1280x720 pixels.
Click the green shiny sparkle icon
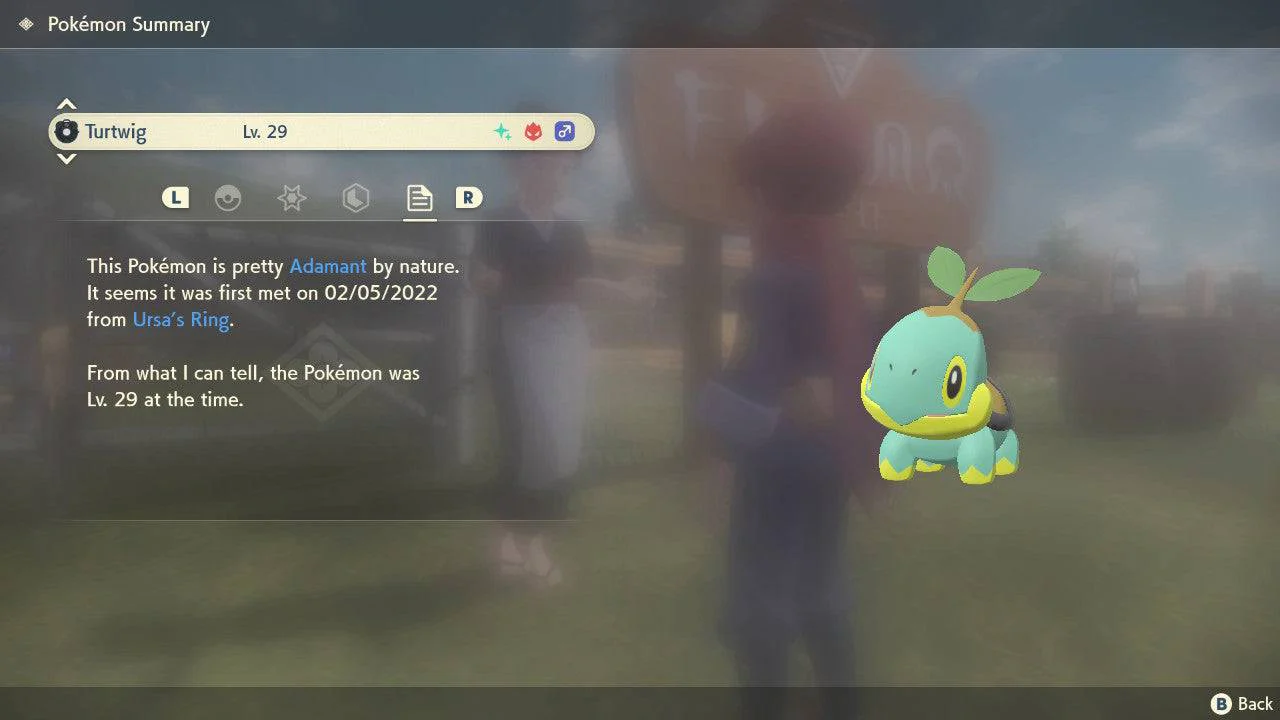coord(502,132)
